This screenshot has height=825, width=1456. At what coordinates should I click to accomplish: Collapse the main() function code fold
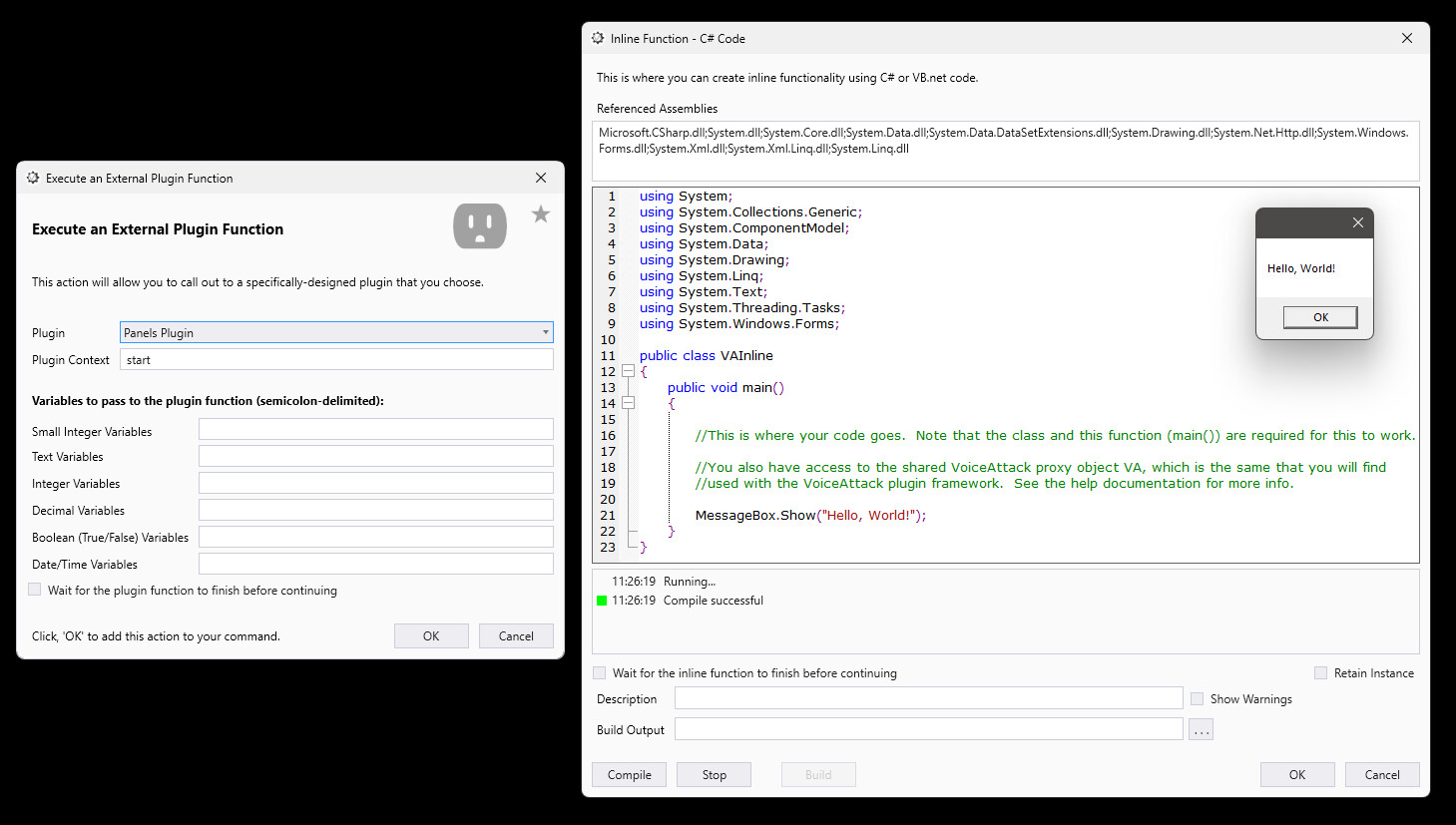628,402
